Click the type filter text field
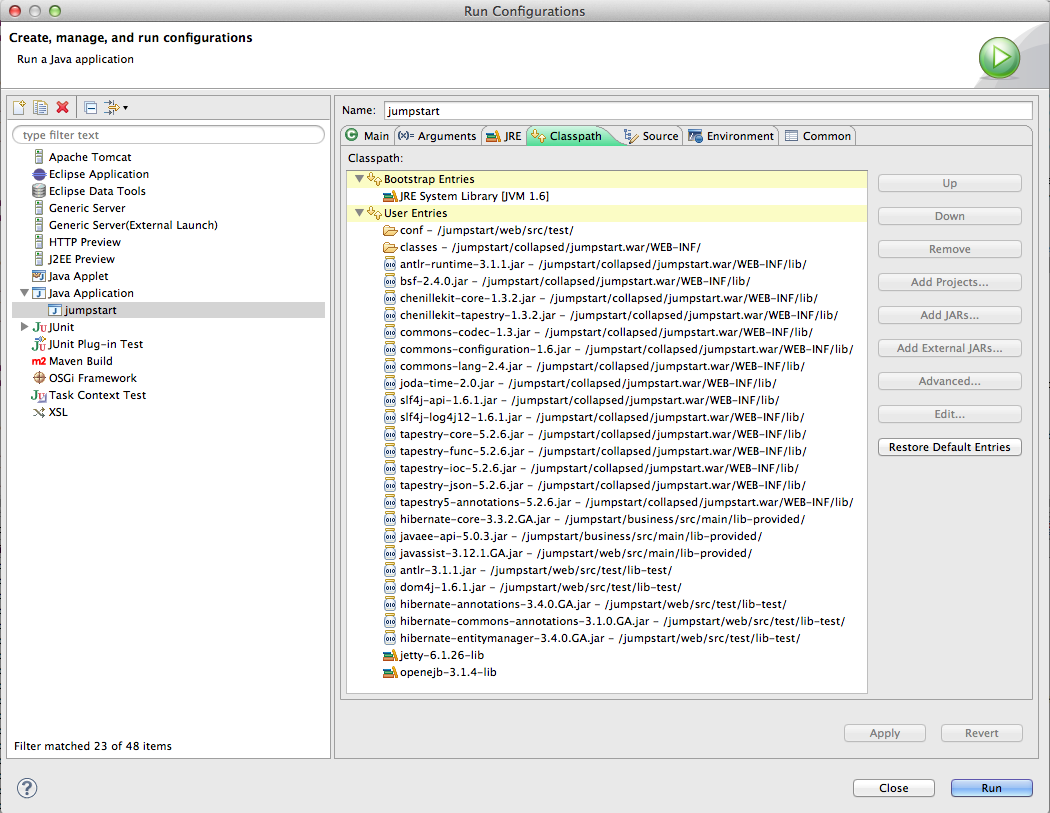1050x813 pixels. click(169, 135)
